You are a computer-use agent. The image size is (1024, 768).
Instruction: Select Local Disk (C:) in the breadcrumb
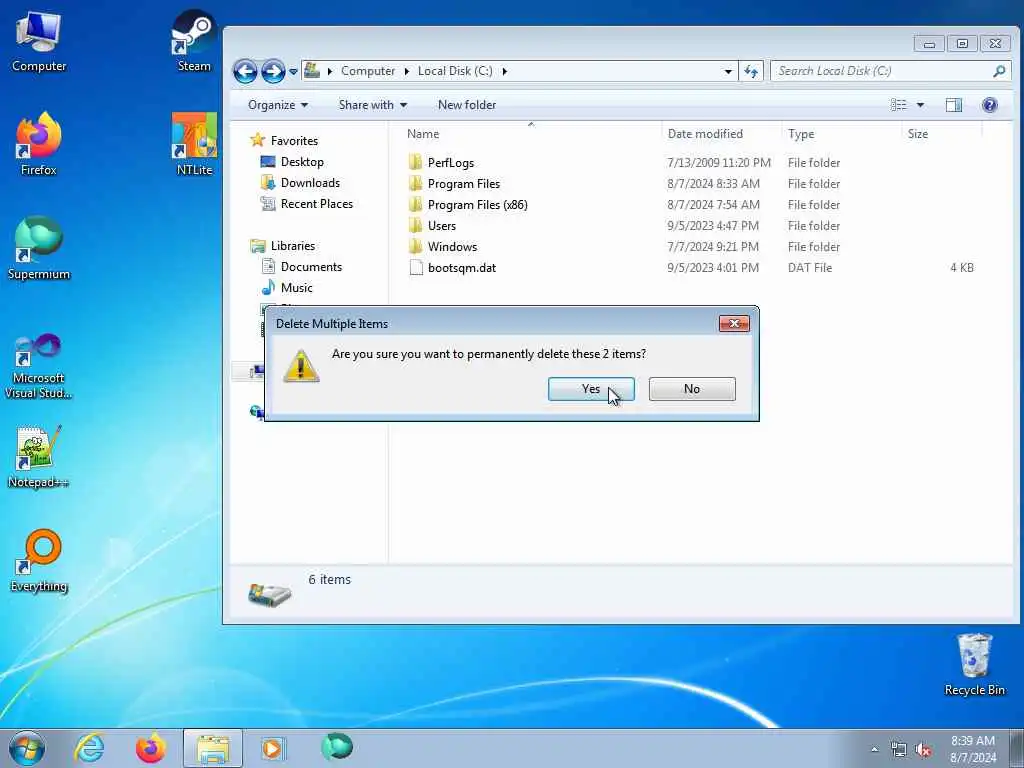(455, 71)
